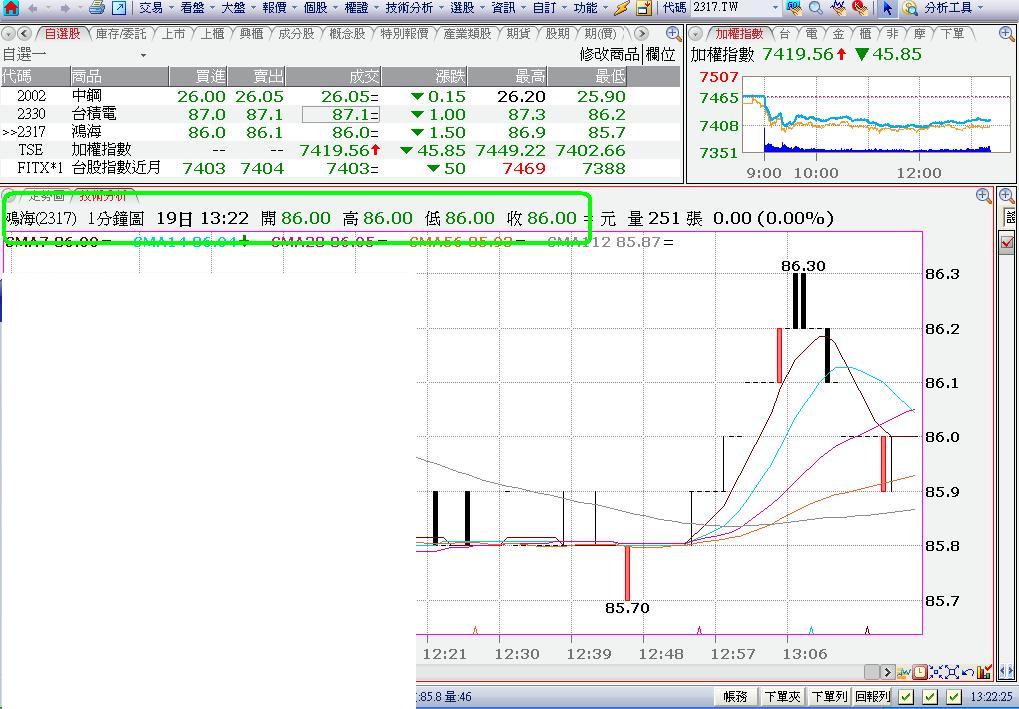Open the 自選一 watchlist dropdown arrow

coord(143,56)
